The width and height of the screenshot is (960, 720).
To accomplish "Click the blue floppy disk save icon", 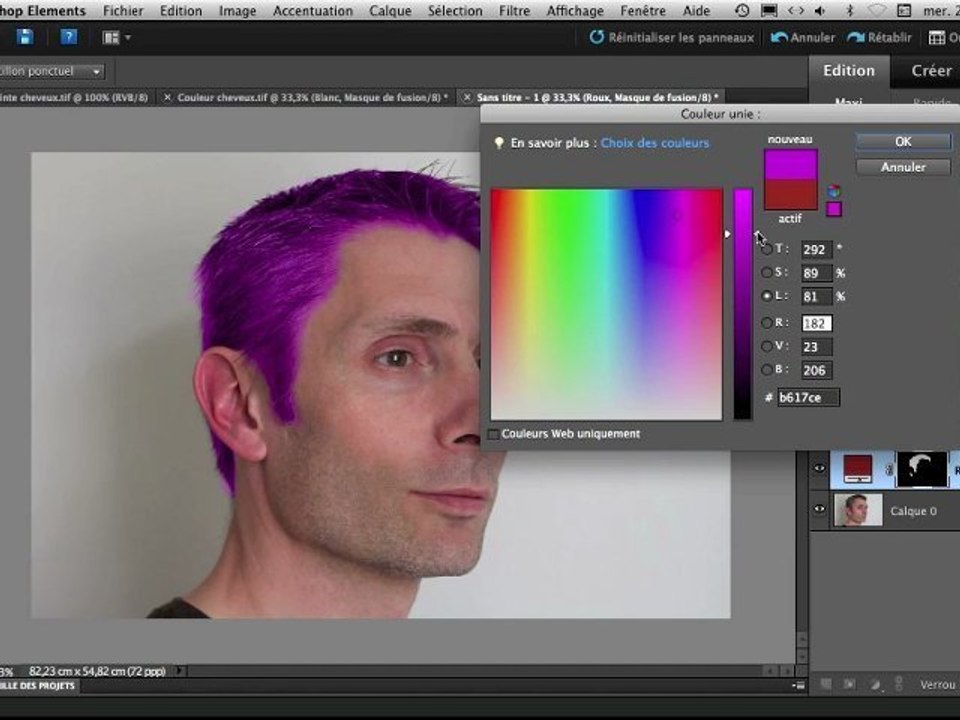I will tap(25, 37).
